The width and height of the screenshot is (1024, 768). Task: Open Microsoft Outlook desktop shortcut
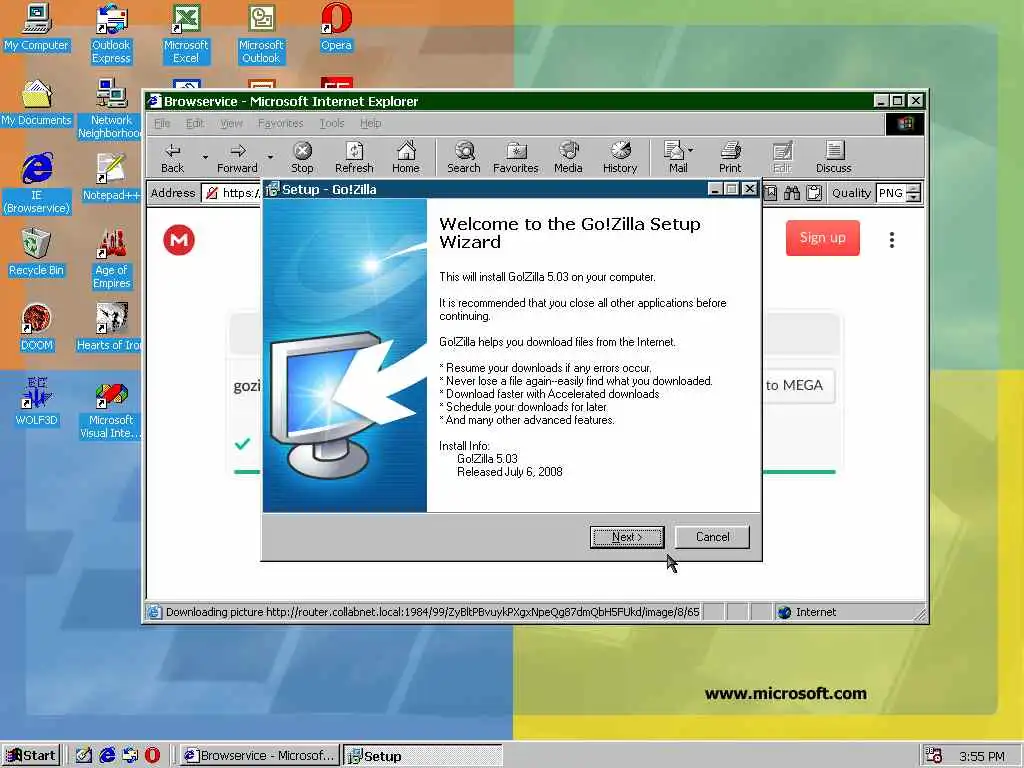click(261, 34)
